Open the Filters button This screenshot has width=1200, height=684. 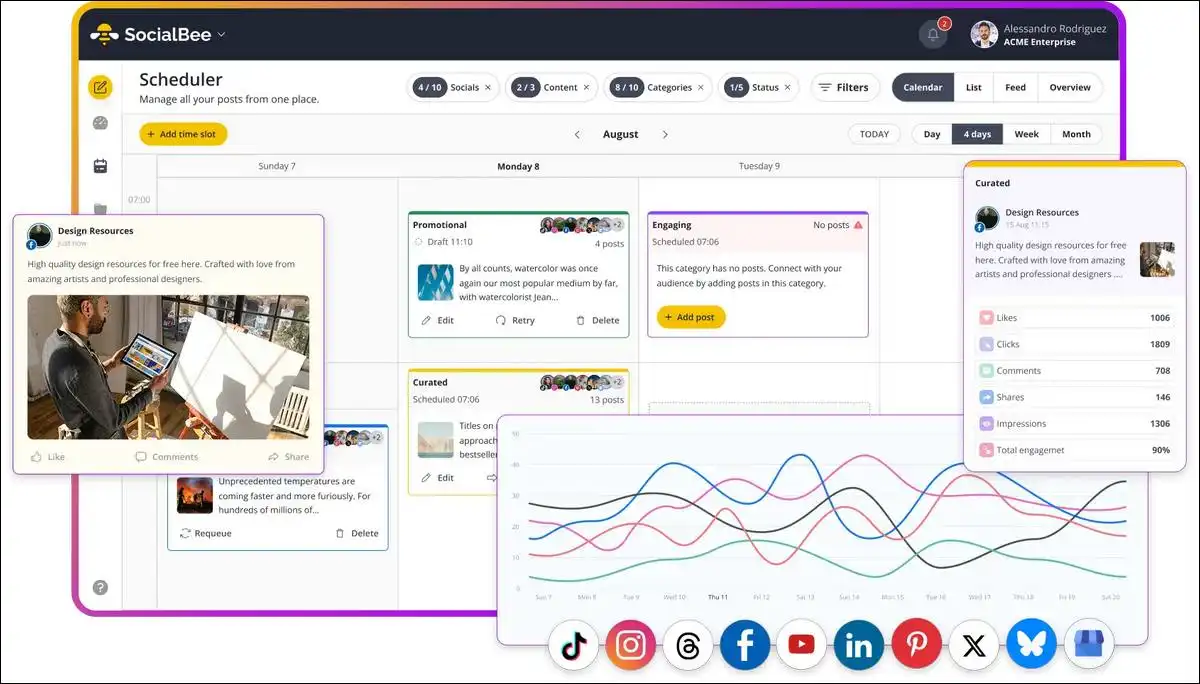(x=845, y=88)
